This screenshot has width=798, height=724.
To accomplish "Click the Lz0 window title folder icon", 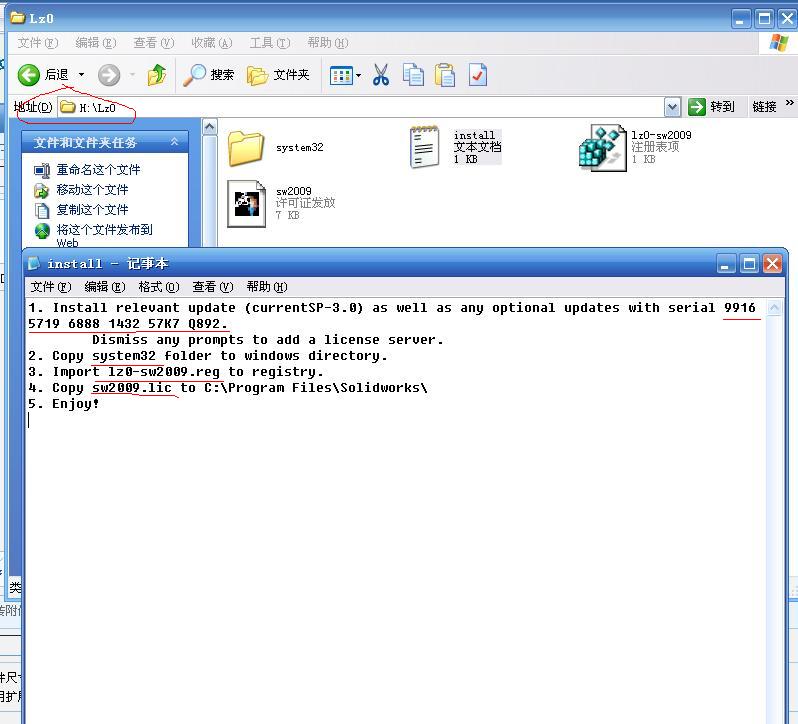I will click(x=18, y=18).
